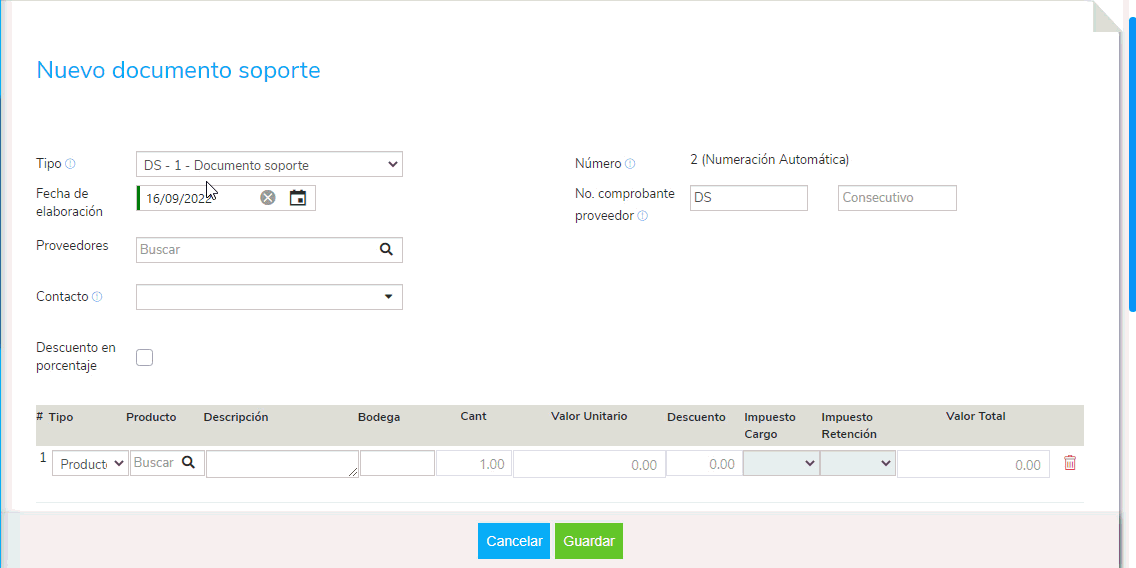Image resolution: width=1136 pixels, height=568 pixels.
Task: Click the Descripción text area in row 1
Action: click(x=282, y=463)
